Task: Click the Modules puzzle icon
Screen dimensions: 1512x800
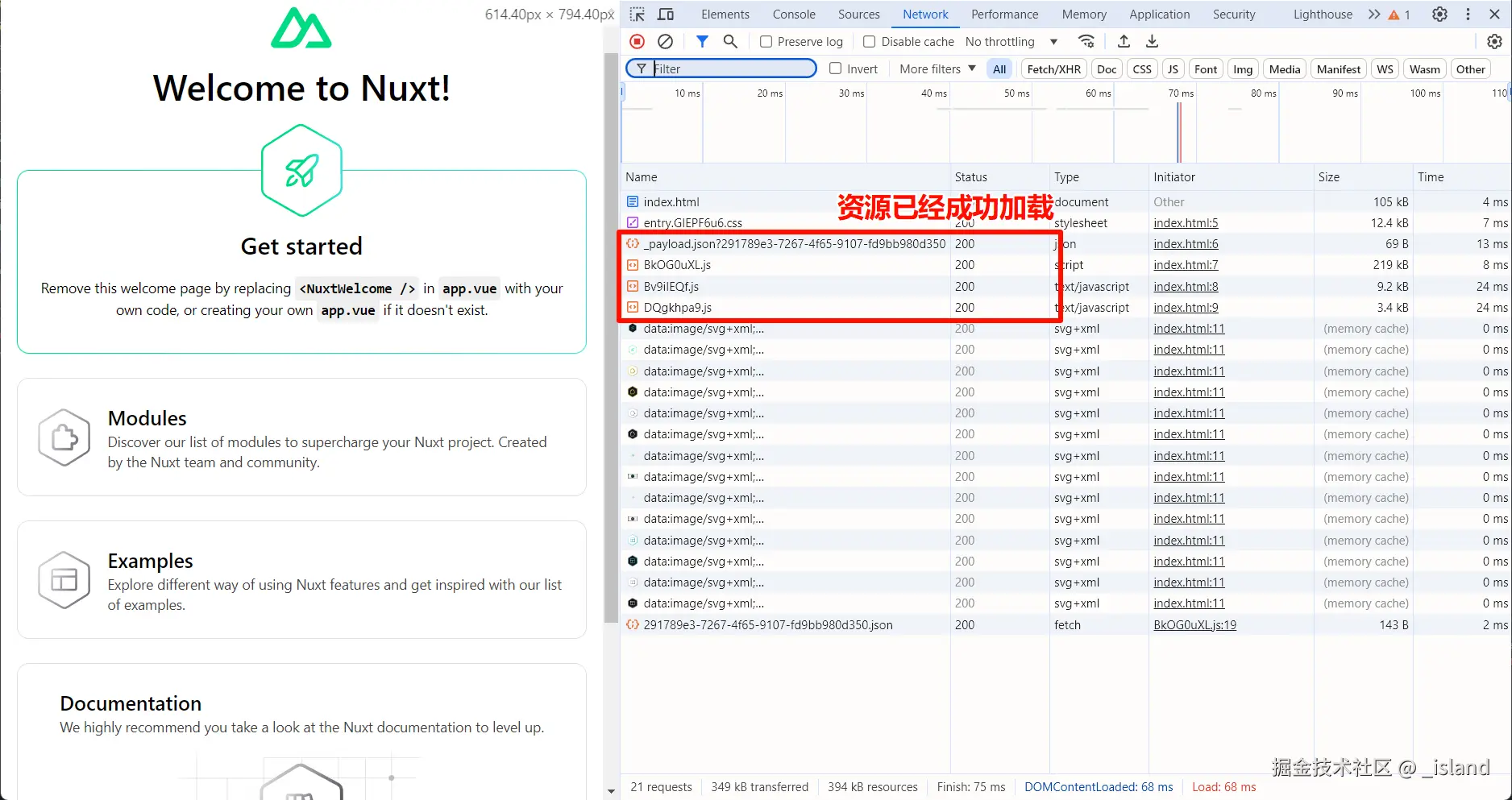Action: point(64,437)
